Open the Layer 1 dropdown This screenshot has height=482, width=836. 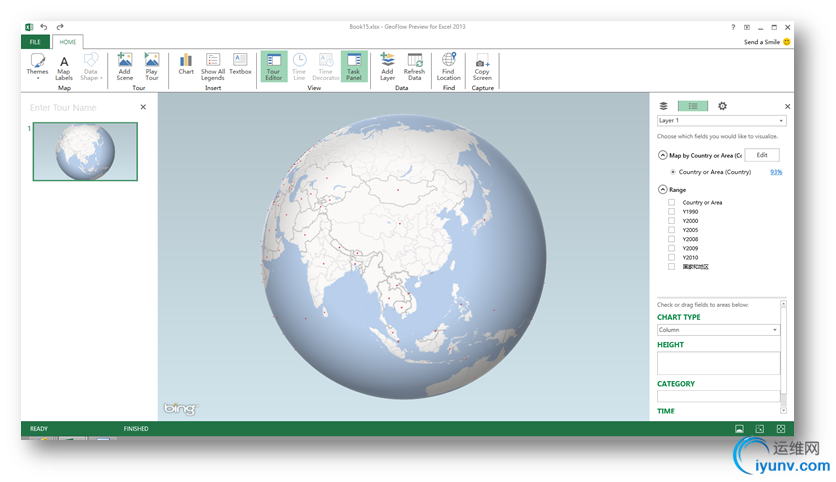coord(721,120)
